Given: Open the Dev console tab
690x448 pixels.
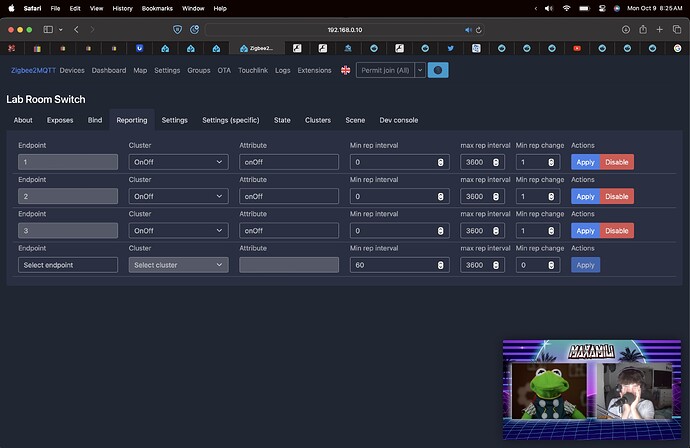Looking at the screenshot, I should 399,120.
